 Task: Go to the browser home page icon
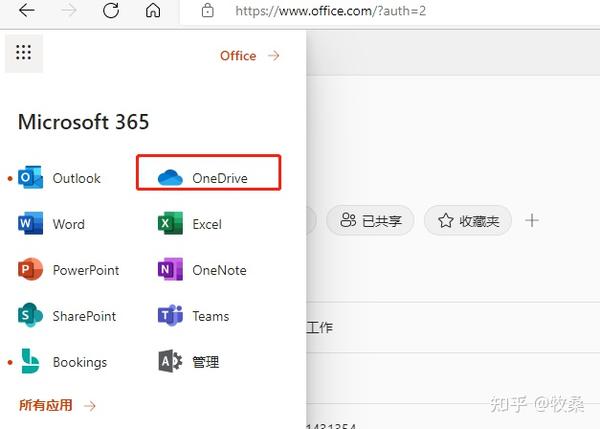coord(153,10)
